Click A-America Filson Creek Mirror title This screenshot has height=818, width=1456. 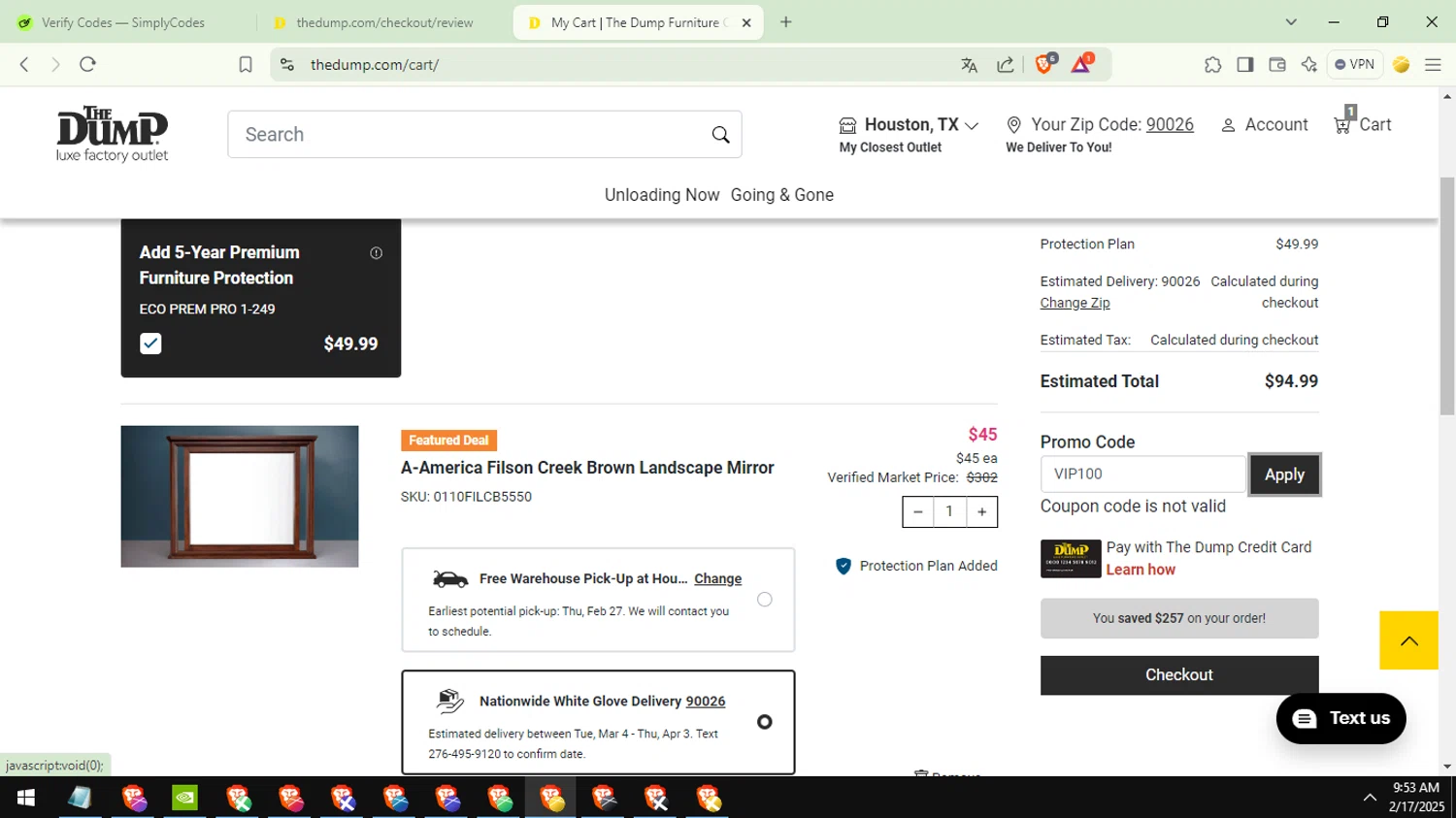point(587,468)
